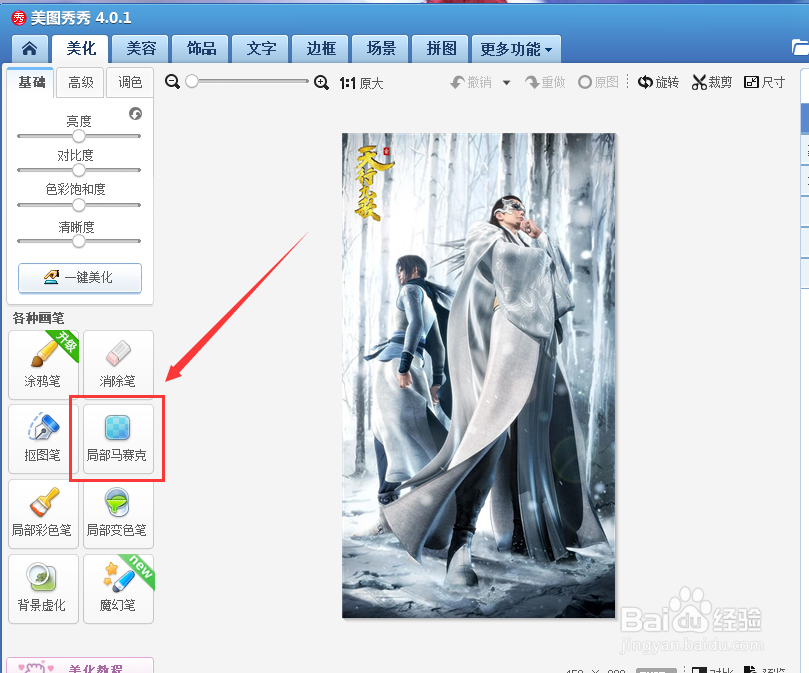Select the 背景虚化 background blur tool
The width and height of the screenshot is (809, 673).
coord(43,589)
